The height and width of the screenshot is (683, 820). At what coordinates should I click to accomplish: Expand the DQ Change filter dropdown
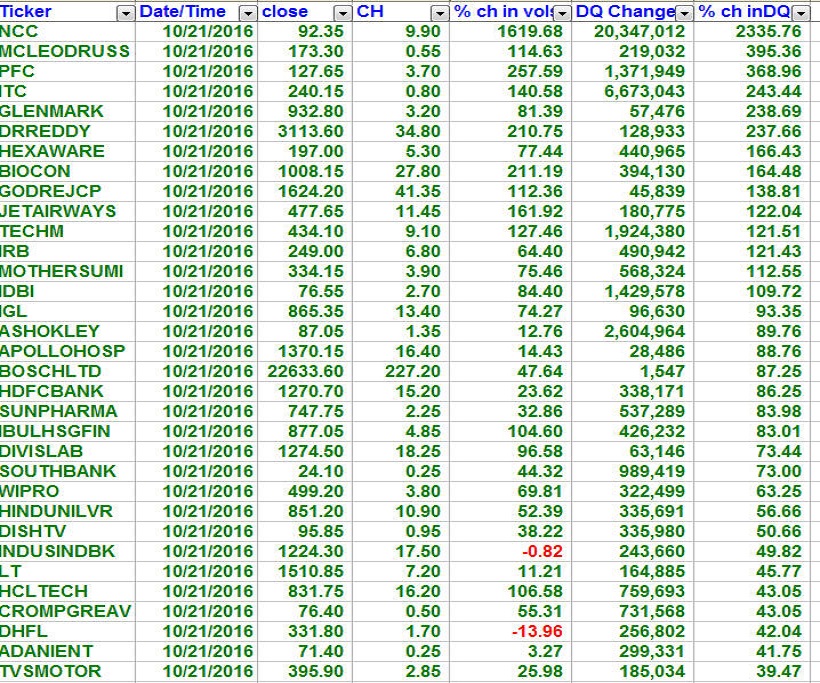pos(684,12)
